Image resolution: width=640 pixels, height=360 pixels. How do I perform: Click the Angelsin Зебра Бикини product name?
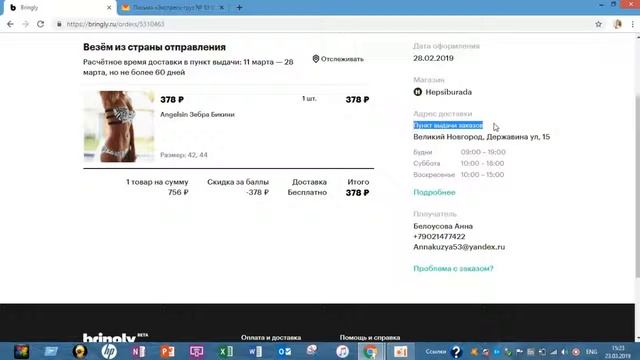[x=197, y=115]
